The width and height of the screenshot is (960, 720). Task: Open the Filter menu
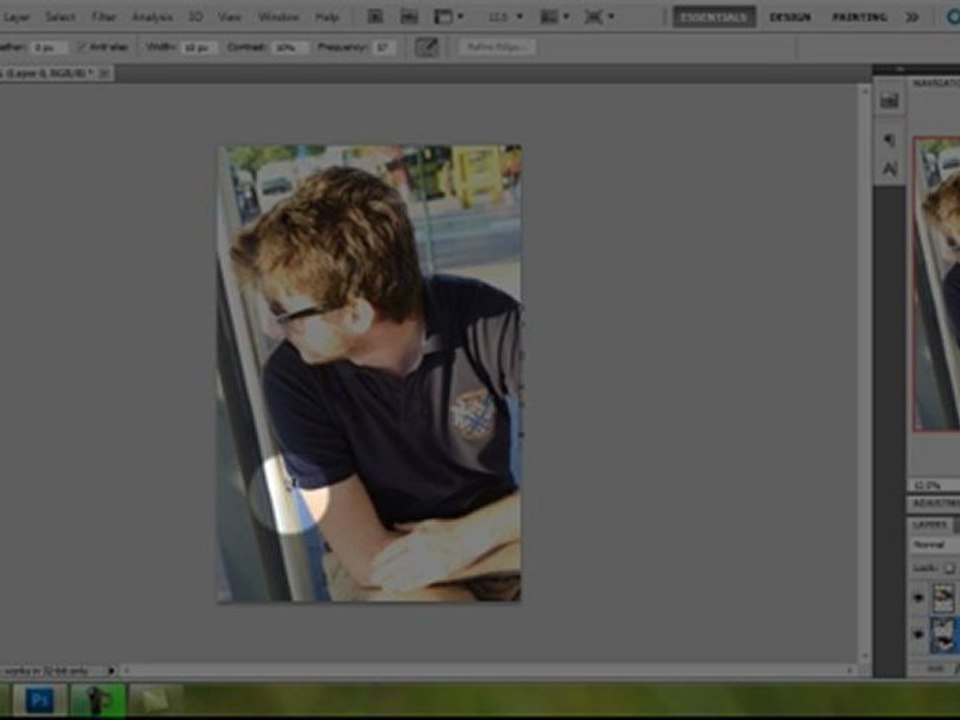point(103,17)
